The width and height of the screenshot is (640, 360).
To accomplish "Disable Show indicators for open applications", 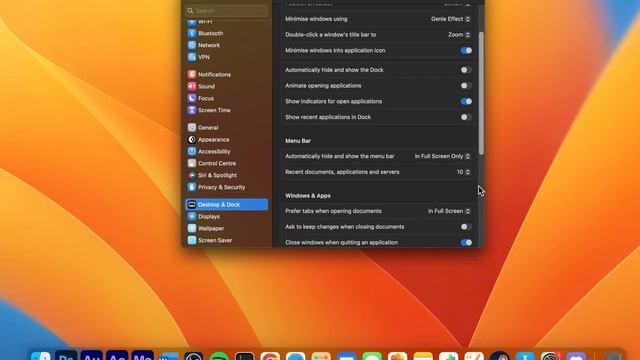I will 466,101.
